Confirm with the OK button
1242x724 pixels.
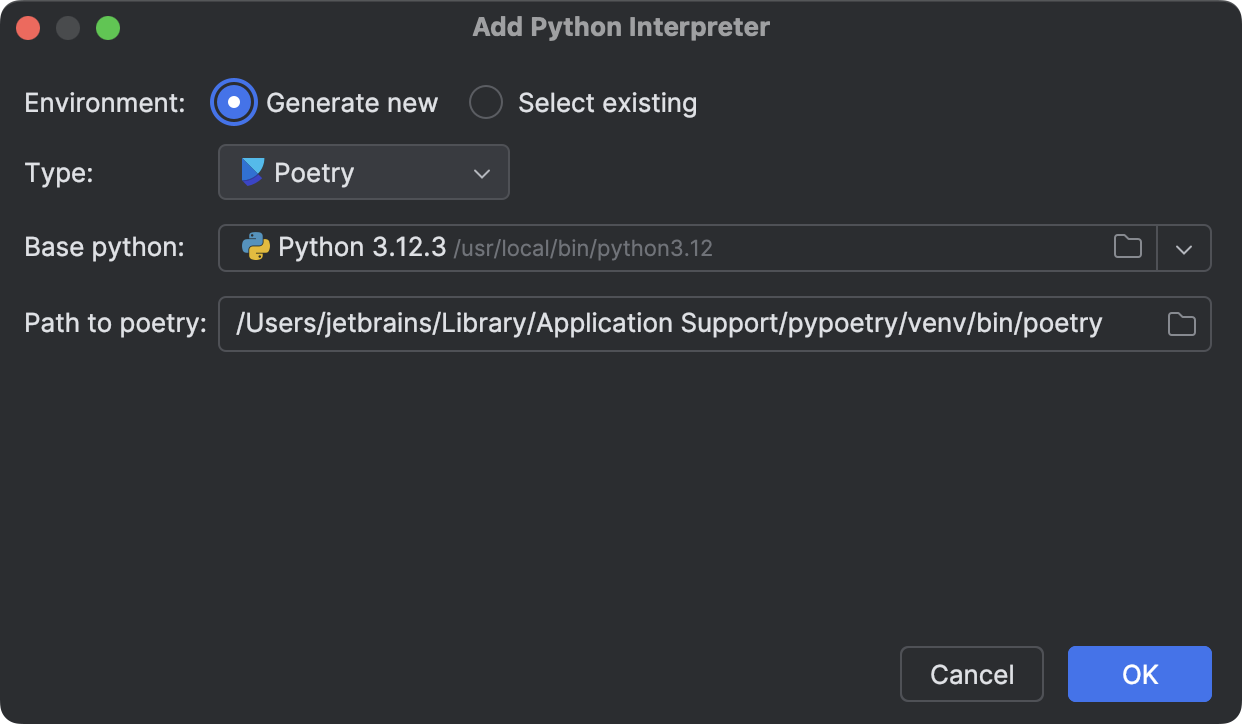click(1139, 674)
